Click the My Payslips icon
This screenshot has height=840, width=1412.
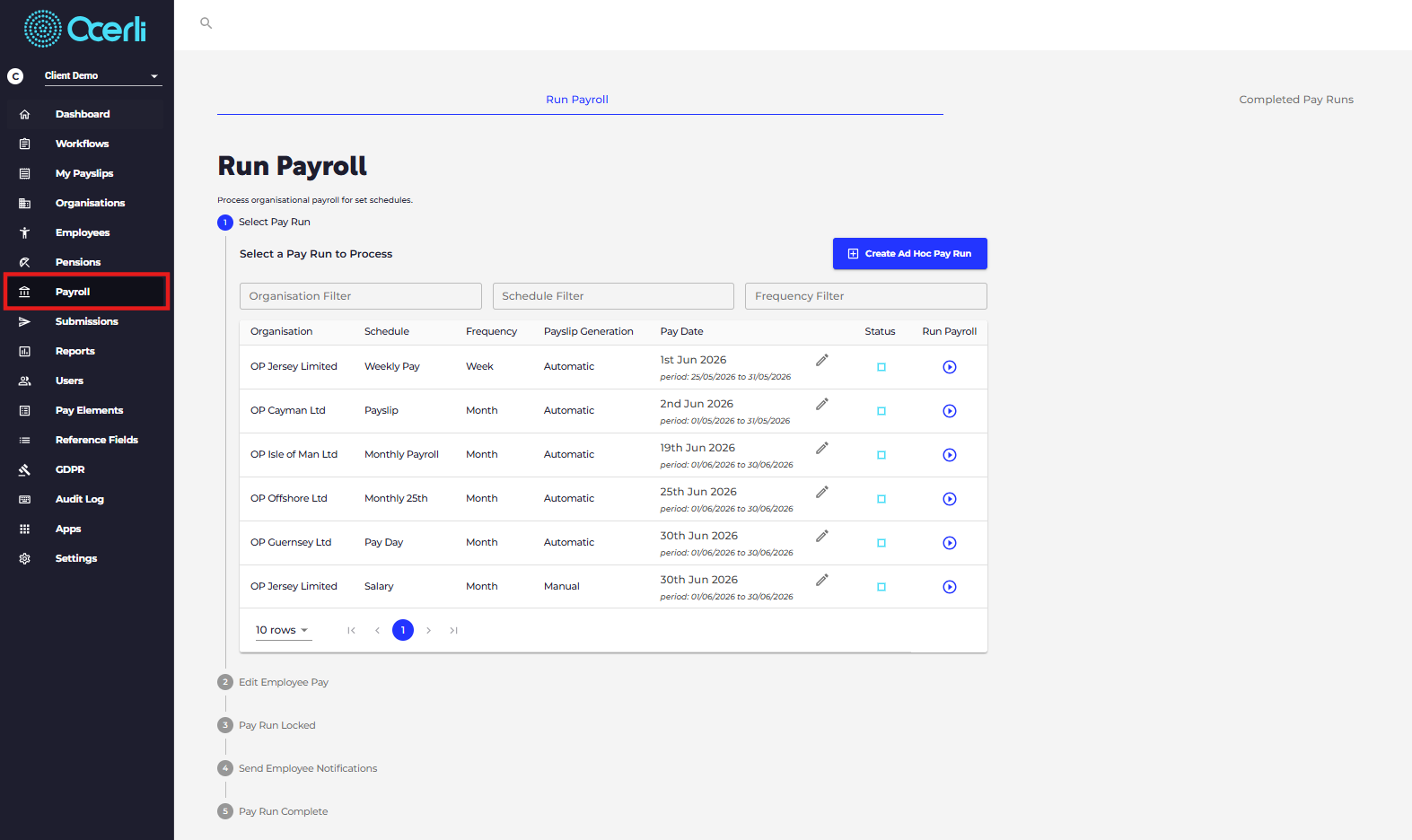click(x=25, y=173)
